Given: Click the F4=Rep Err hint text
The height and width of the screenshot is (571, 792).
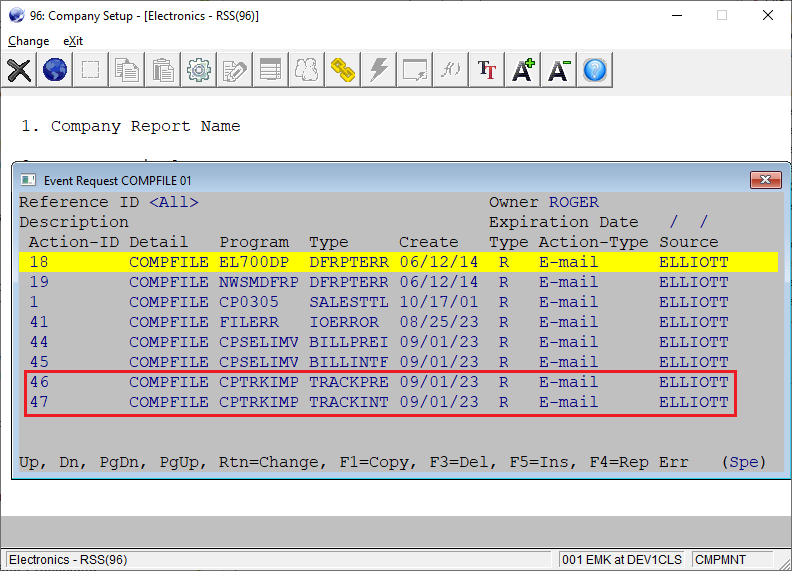Looking at the screenshot, I should click(x=639, y=462).
